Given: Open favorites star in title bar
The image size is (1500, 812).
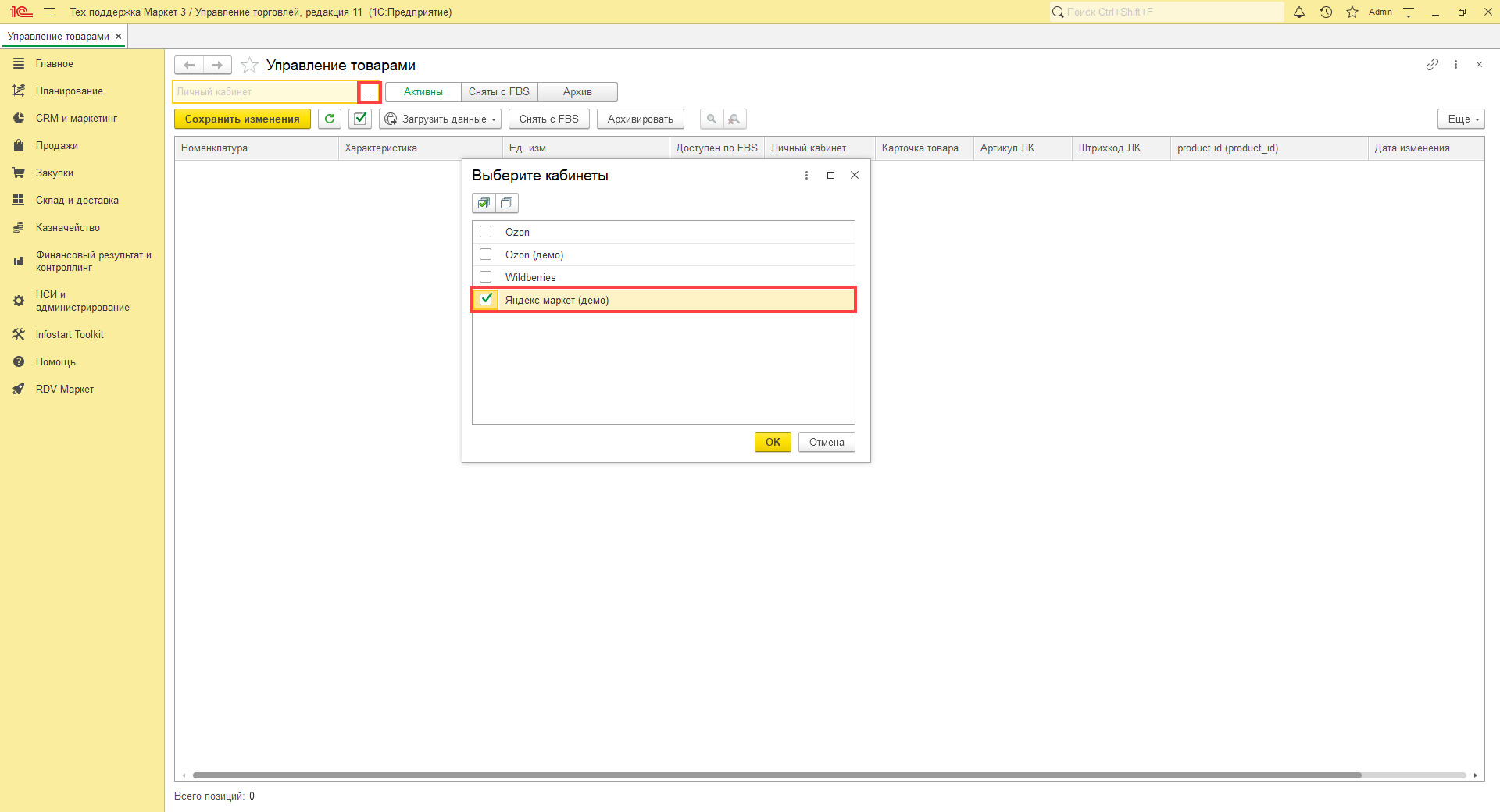Looking at the screenshot, I should [x=1352, y=12].
